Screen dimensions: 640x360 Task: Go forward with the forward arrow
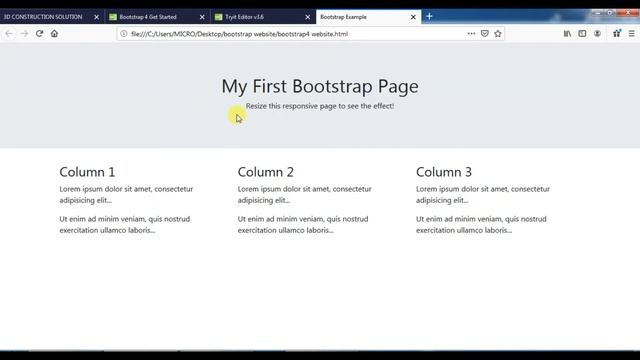[x=24, y=34]
